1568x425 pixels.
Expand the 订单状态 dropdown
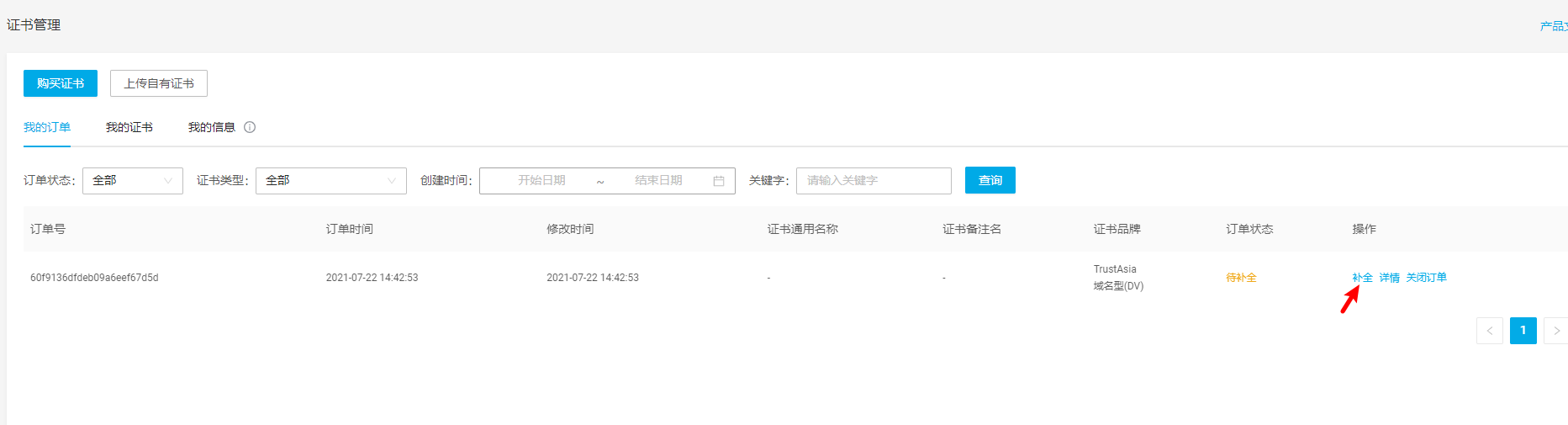pyautogui.click(x=133, y=181)
